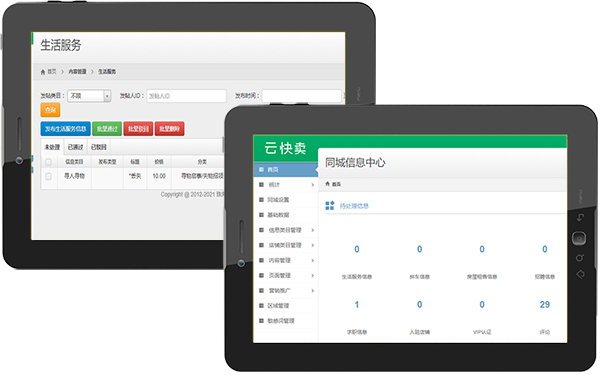Click the home icon in 生活服务 breadcrumb
600x375 pixels.
[43, 72]
